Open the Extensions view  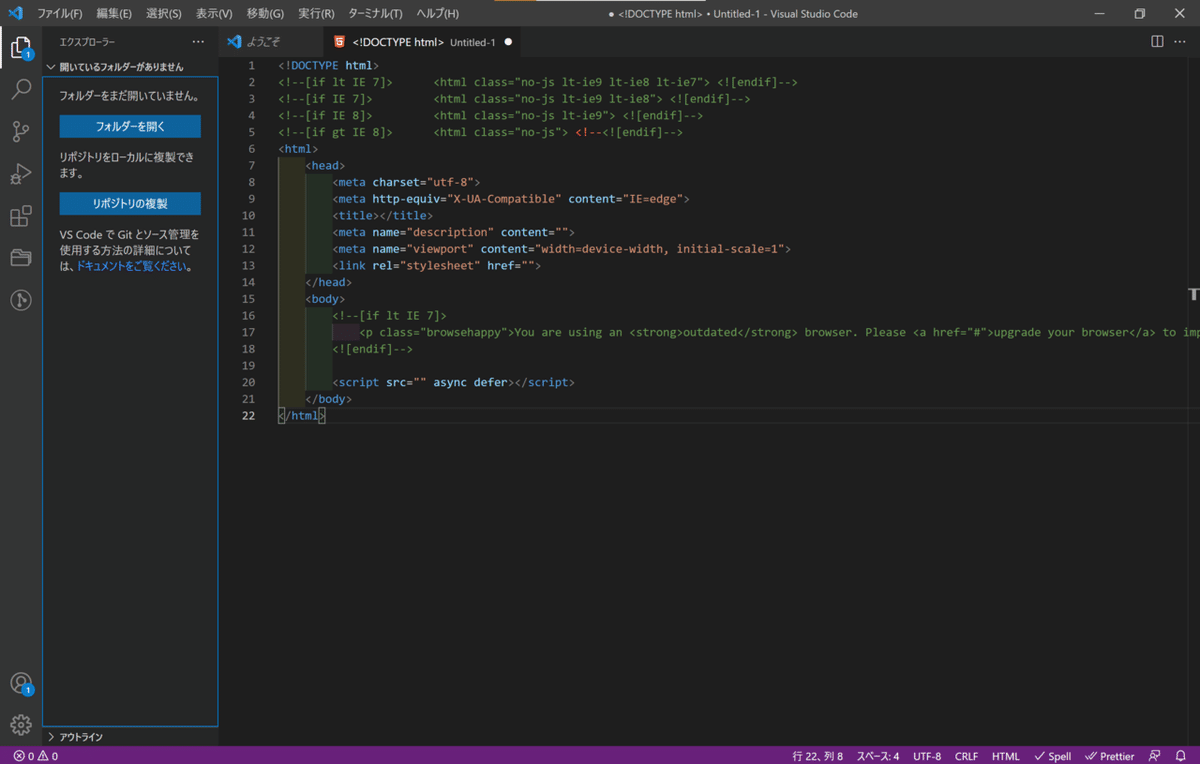[21, 216]
